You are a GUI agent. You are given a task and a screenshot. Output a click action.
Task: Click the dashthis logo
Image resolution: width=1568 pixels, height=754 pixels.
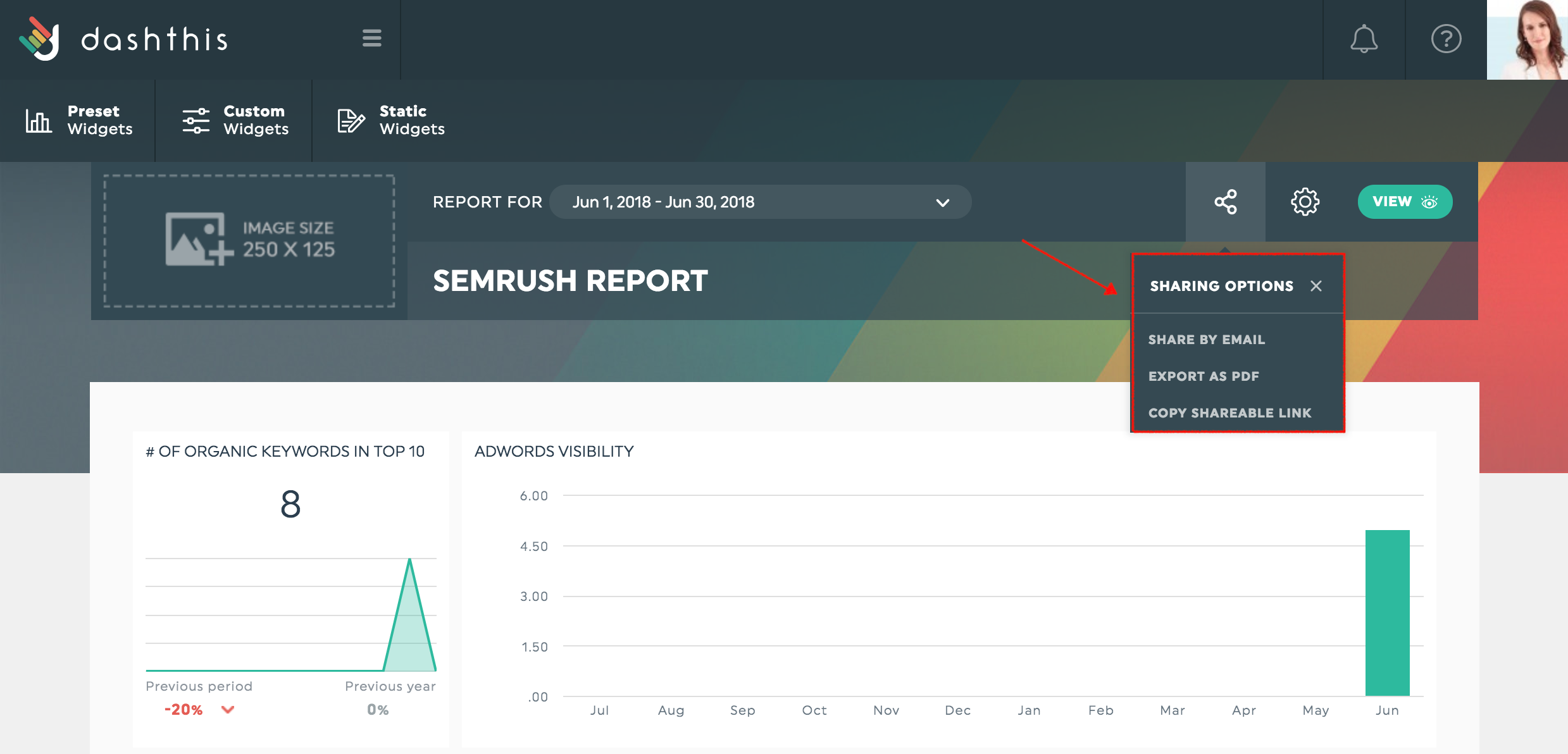click(x=123, y=39)
